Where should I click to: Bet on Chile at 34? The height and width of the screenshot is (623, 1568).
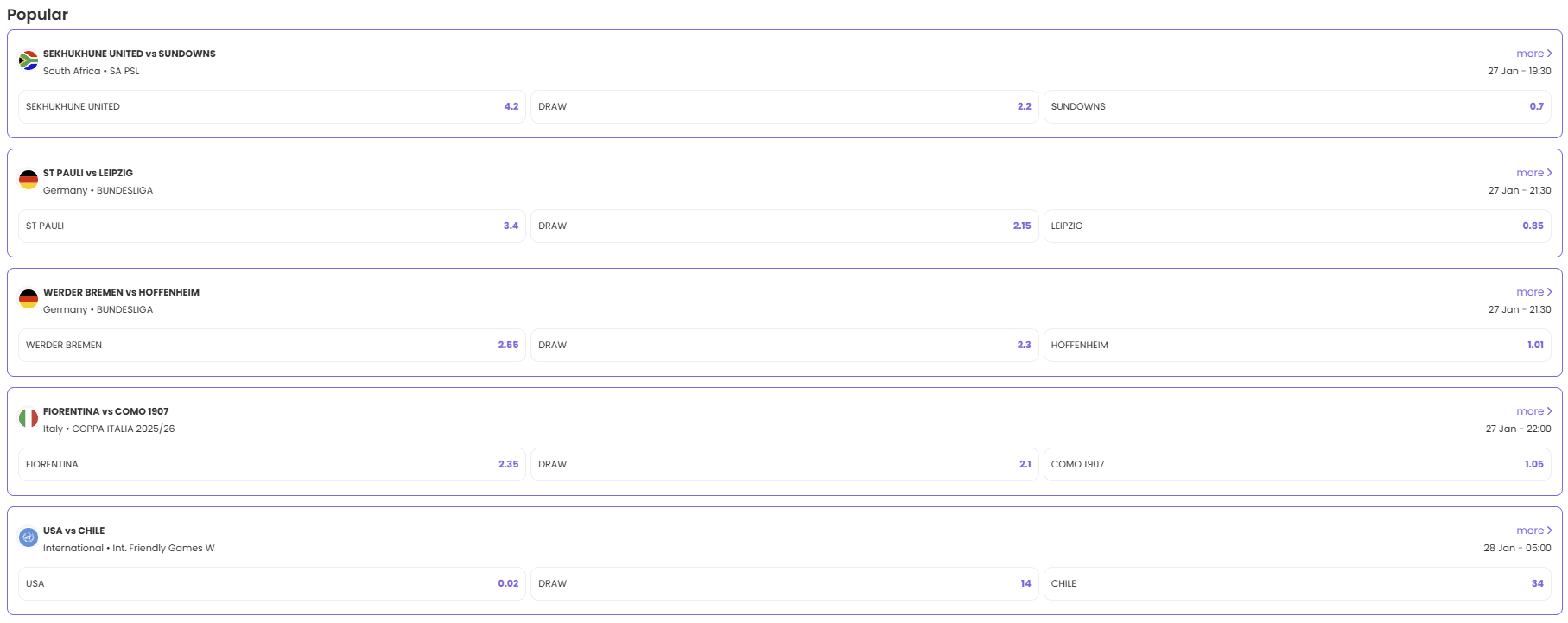click(x=1298, y=584)
